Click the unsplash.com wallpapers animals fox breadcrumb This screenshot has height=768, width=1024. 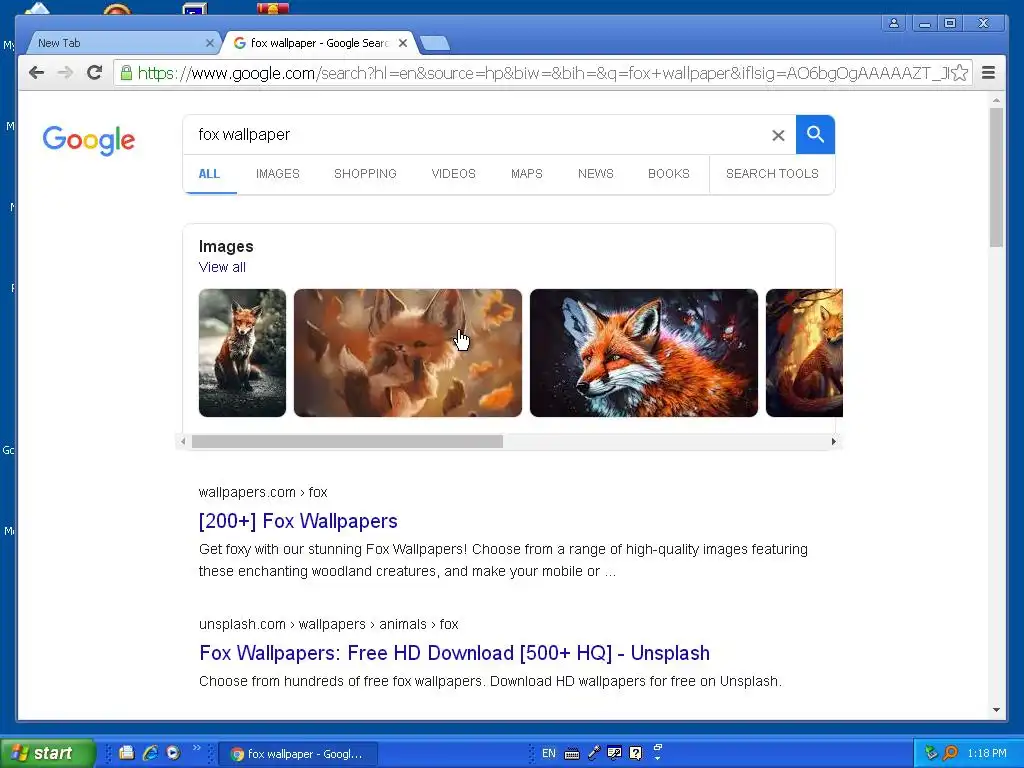point(328,624)
